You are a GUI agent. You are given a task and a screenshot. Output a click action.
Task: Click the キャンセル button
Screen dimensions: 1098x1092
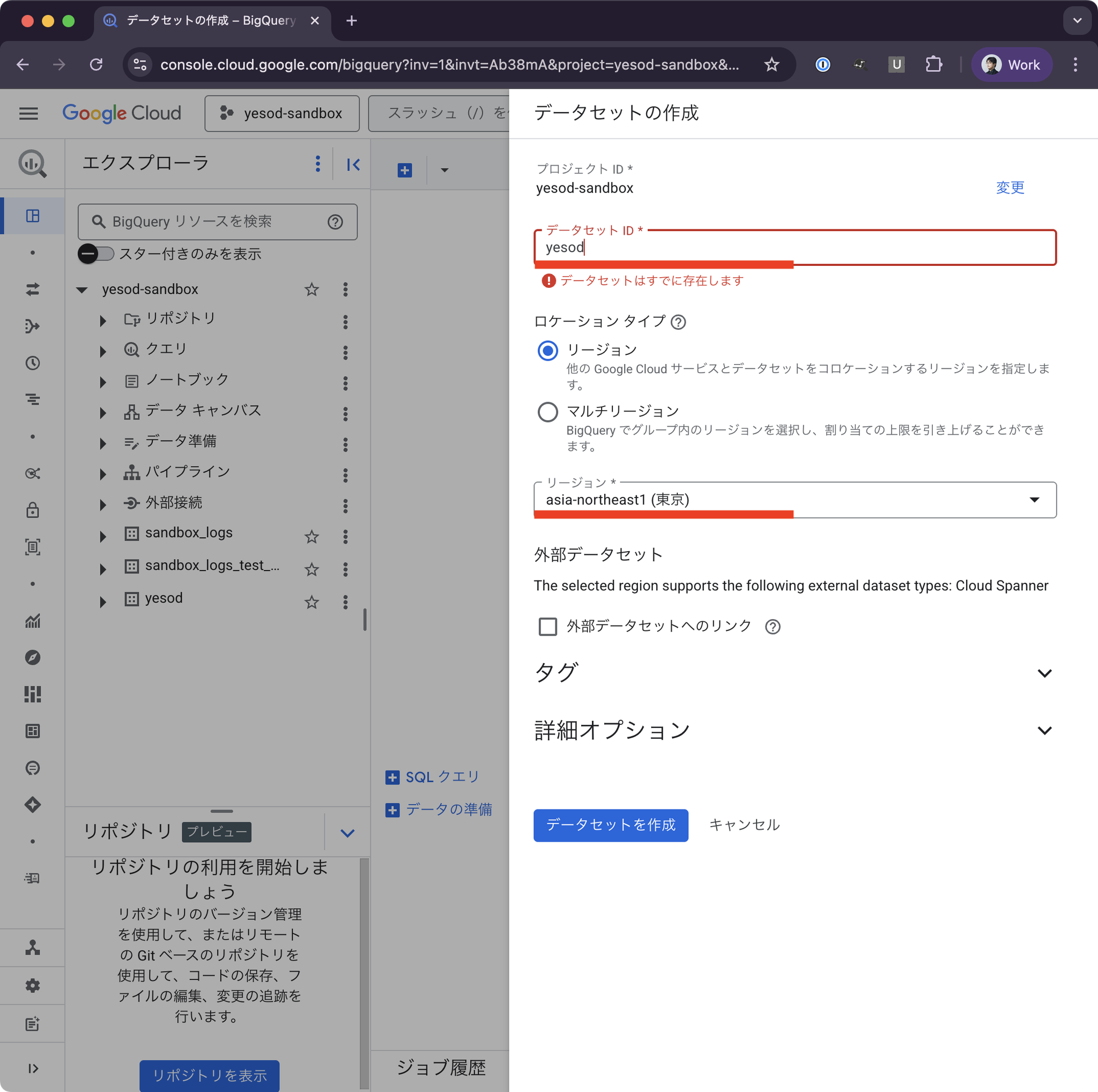click(x=744, y=825)
